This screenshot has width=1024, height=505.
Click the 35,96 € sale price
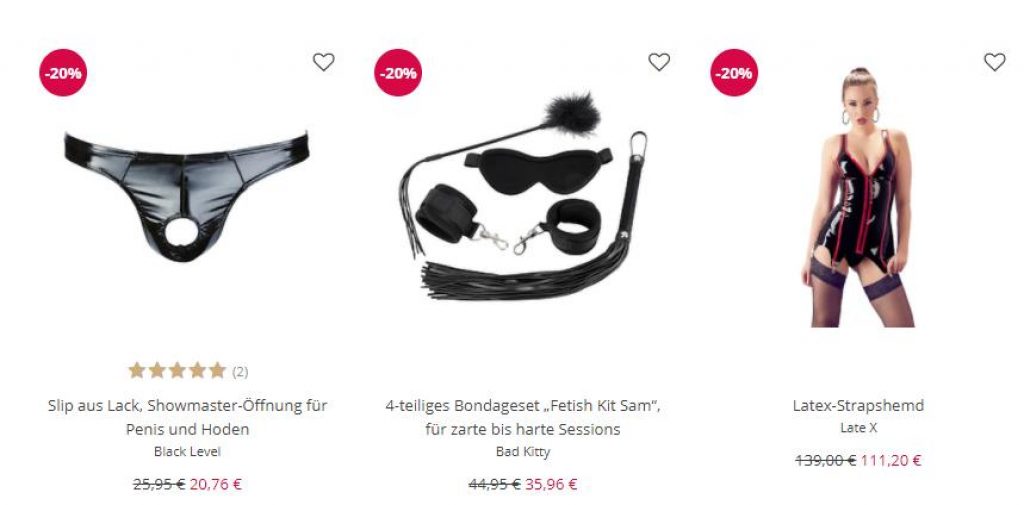coord(551,484)
